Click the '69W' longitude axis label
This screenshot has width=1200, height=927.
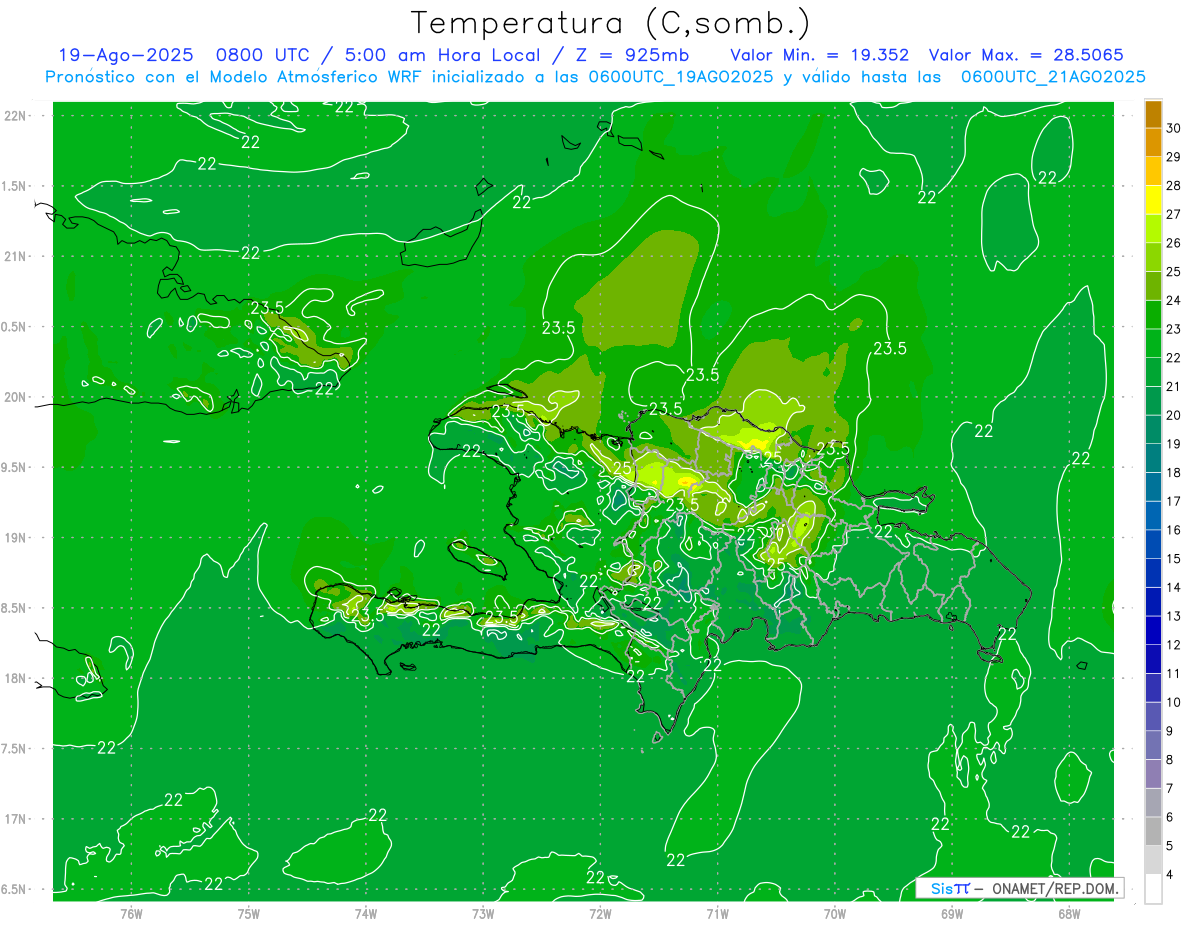(952, 914)
